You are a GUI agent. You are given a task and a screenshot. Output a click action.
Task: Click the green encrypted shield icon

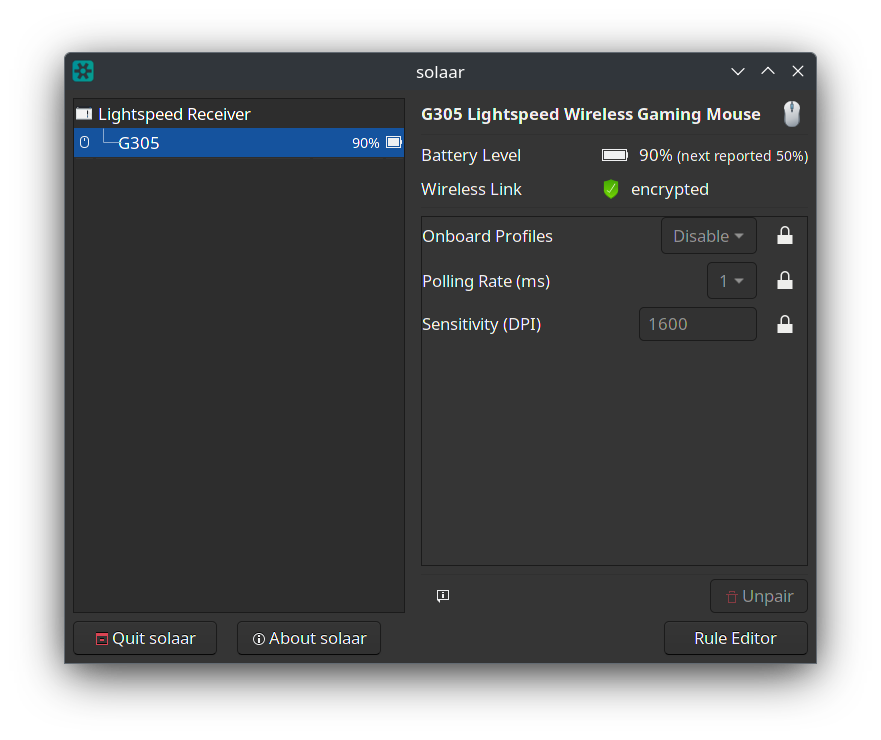[x=610, y=189]
